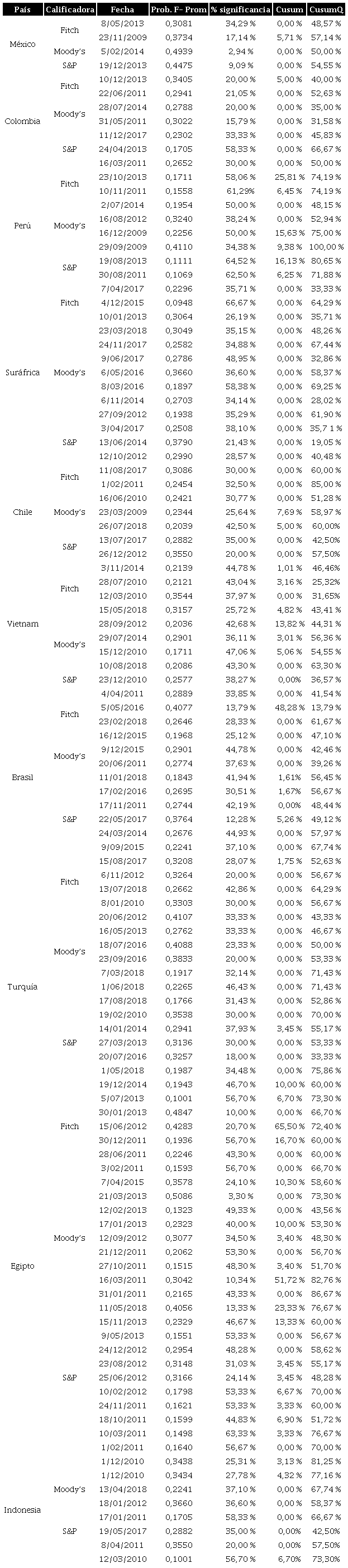
Task: Select the Chile country cell
Action: click(x=22, y=512)
